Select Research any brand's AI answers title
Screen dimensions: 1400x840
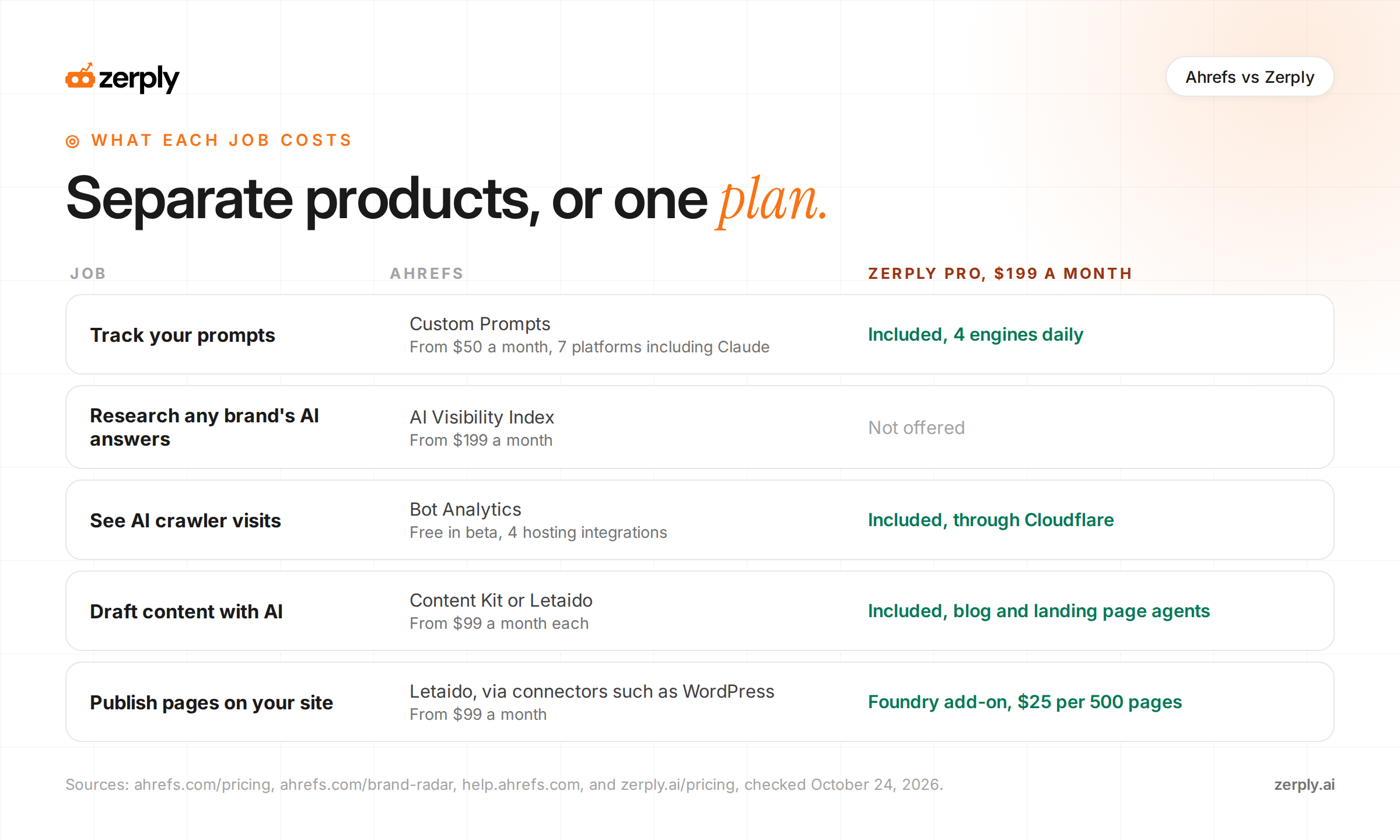pyautogui.click(x=204, y=428)
